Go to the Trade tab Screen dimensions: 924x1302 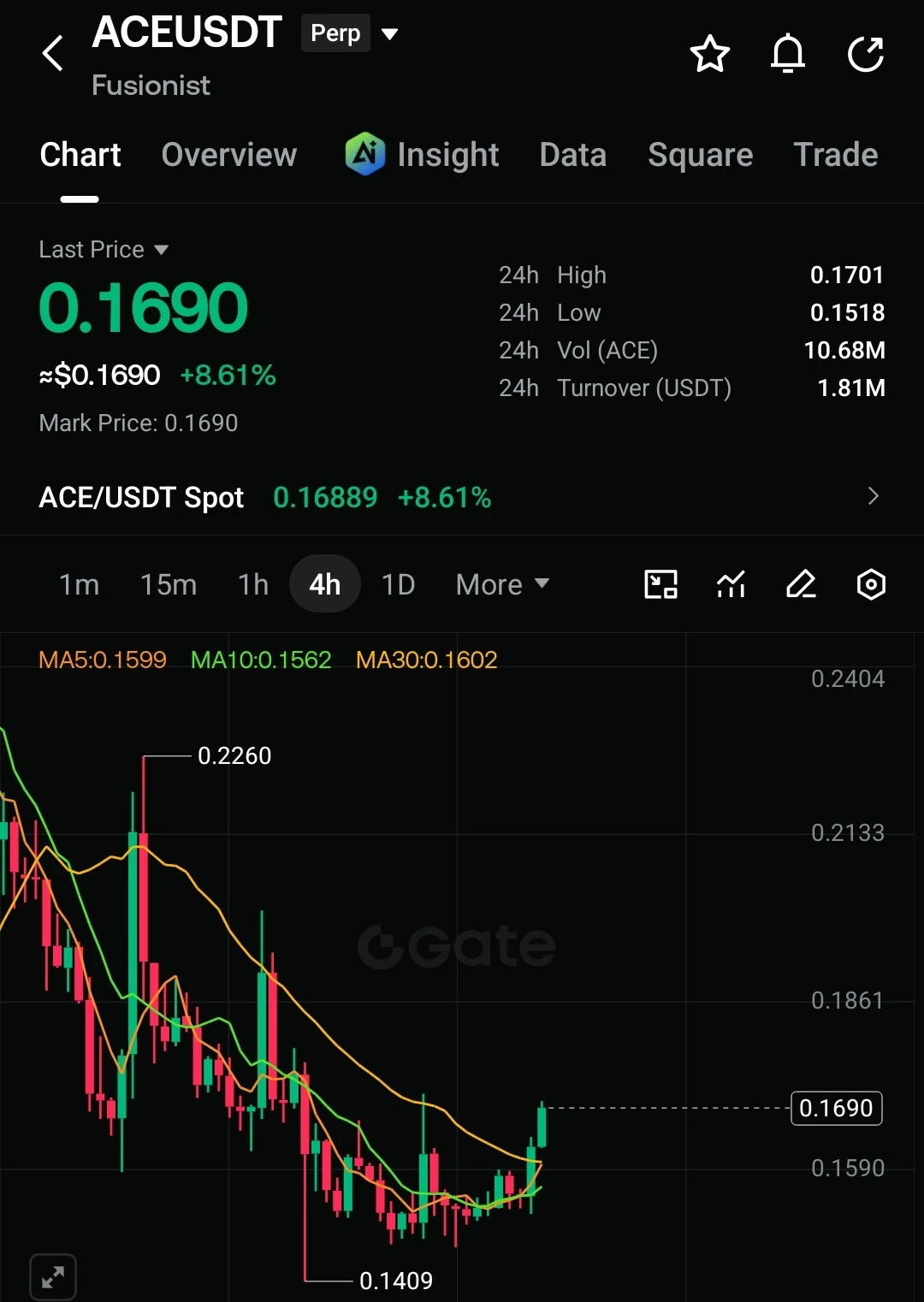pos(836,155)
